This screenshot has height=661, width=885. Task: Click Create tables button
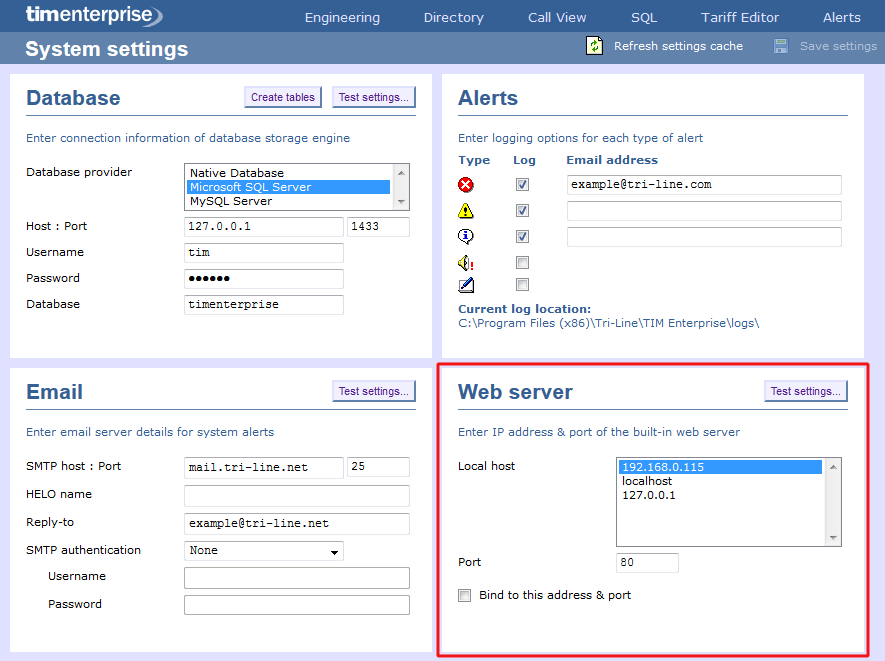pyautogui.click(x=283, y=97)
